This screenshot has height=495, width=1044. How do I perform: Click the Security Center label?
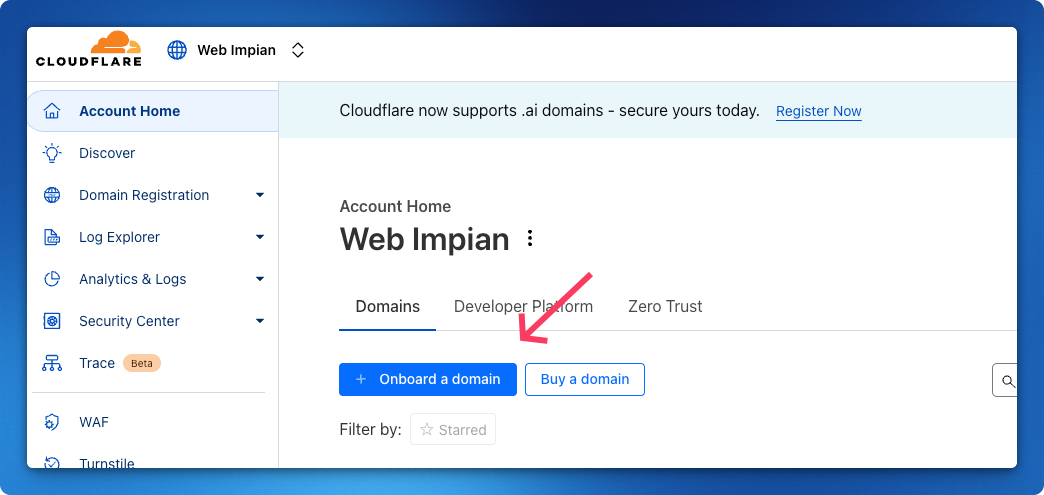[129, 321]
